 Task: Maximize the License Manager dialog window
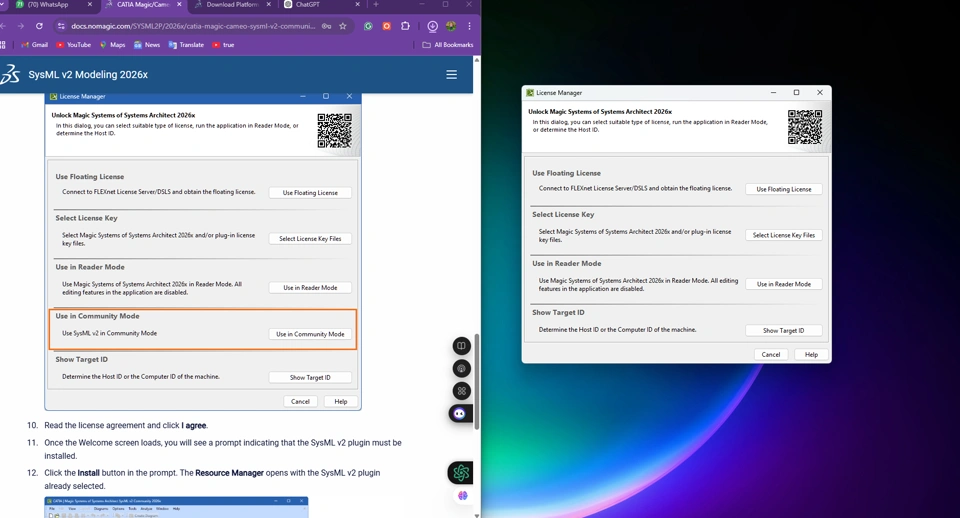[x=797, y=92]
